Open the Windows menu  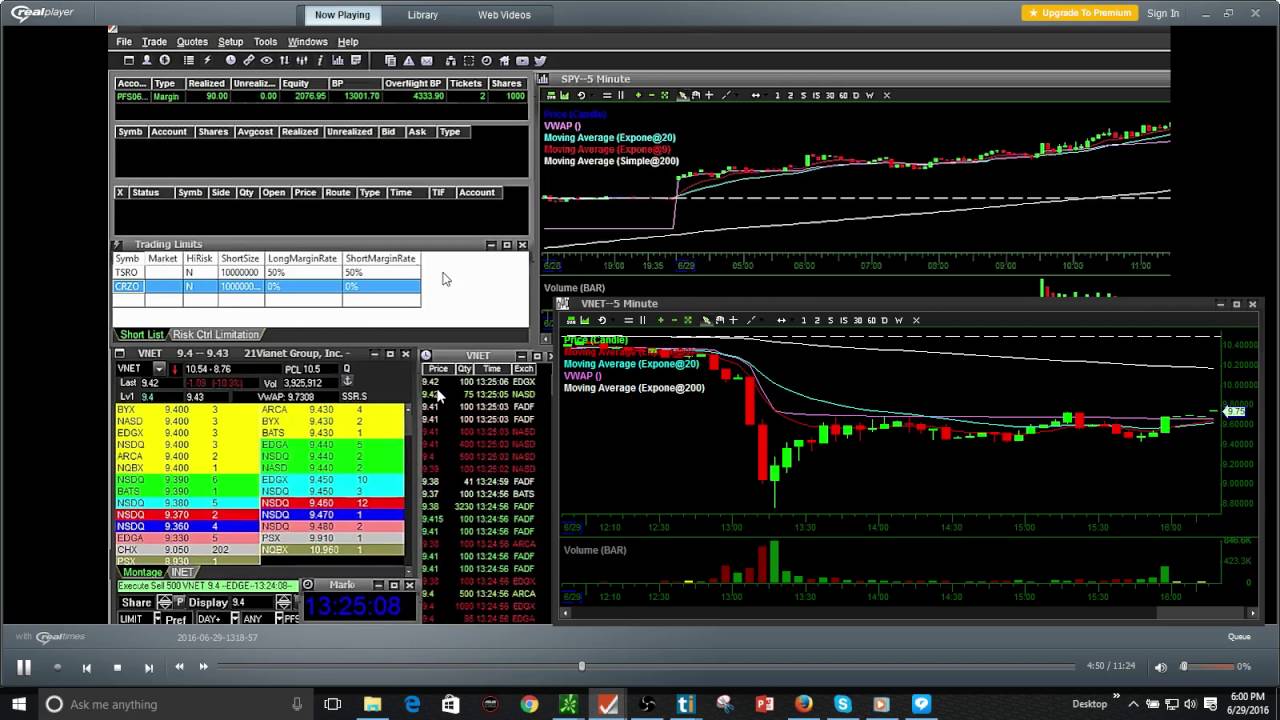[x=307, y=42]
